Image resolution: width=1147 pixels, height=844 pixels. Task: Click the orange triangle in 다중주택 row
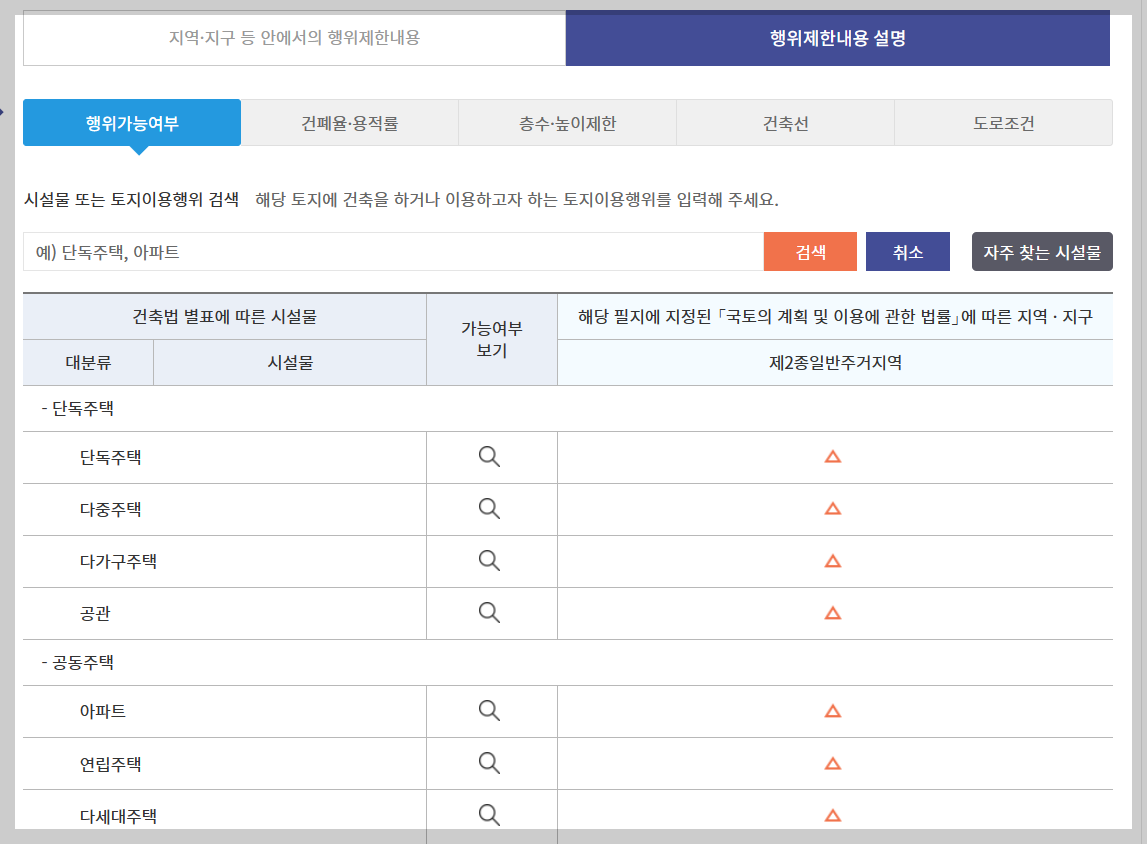pos(832,509)
